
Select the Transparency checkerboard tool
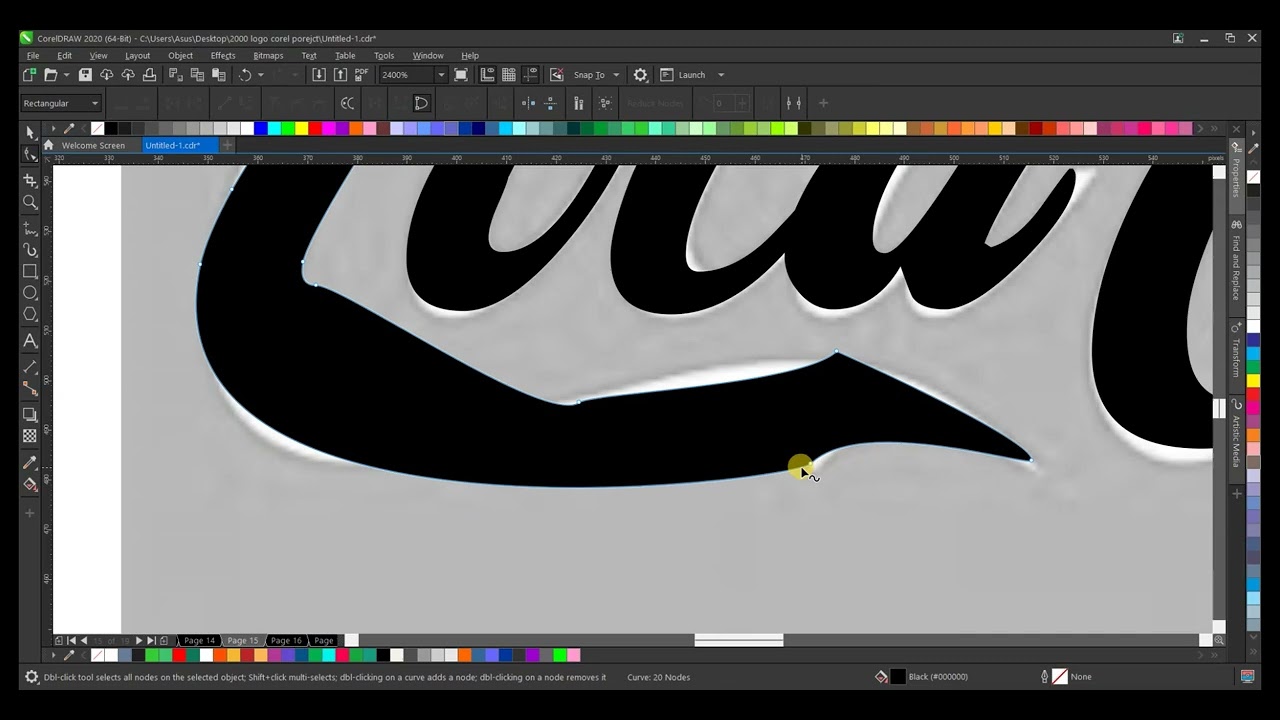tap(30, 436)
